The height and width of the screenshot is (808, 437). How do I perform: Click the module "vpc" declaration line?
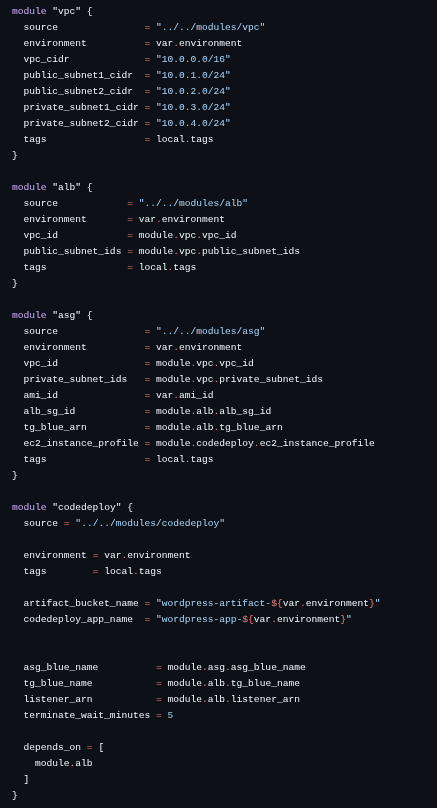pyautogui.click(x=52, y=11)
